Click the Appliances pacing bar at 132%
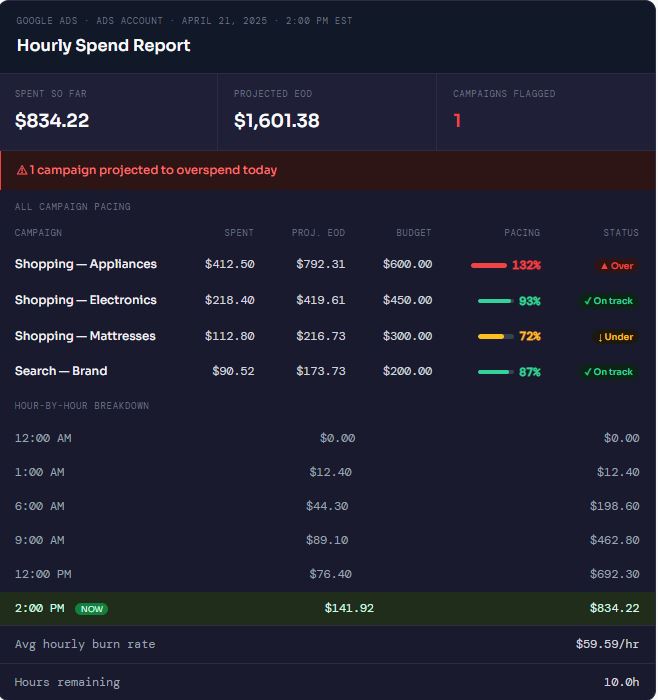The image size is (658, 700). pos(489,265)
